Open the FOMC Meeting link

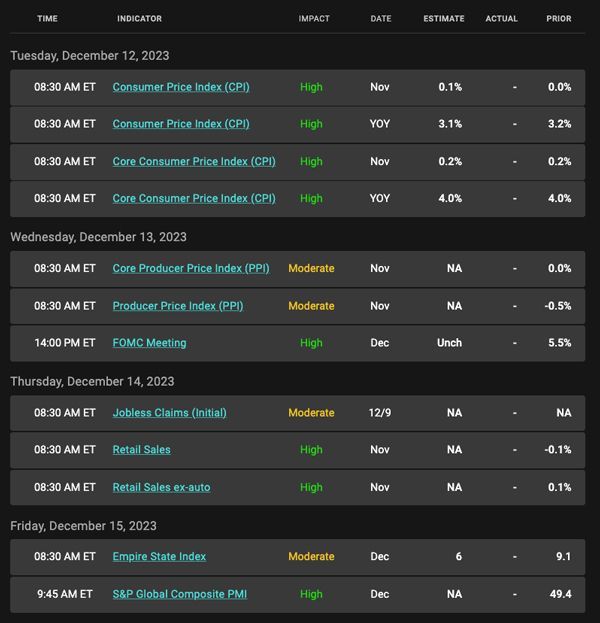point(149,343)
